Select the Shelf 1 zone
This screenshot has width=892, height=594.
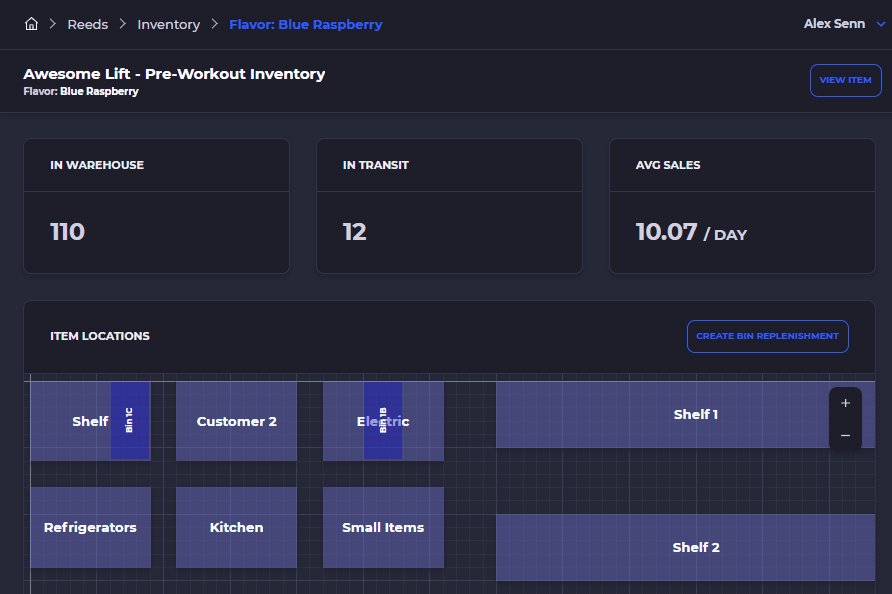click(685, 414)
